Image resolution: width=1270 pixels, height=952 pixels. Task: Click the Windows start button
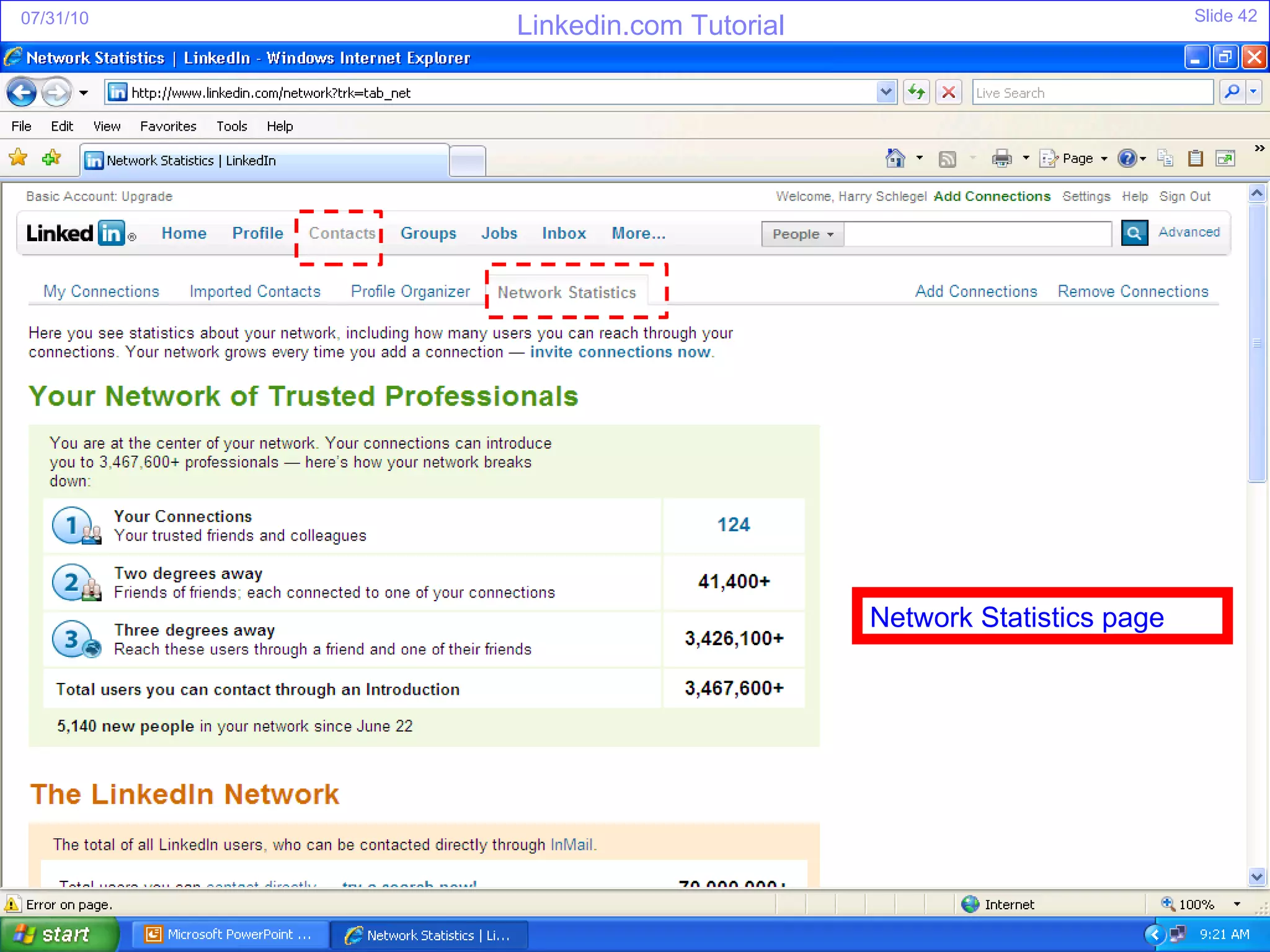click(59, 935)
